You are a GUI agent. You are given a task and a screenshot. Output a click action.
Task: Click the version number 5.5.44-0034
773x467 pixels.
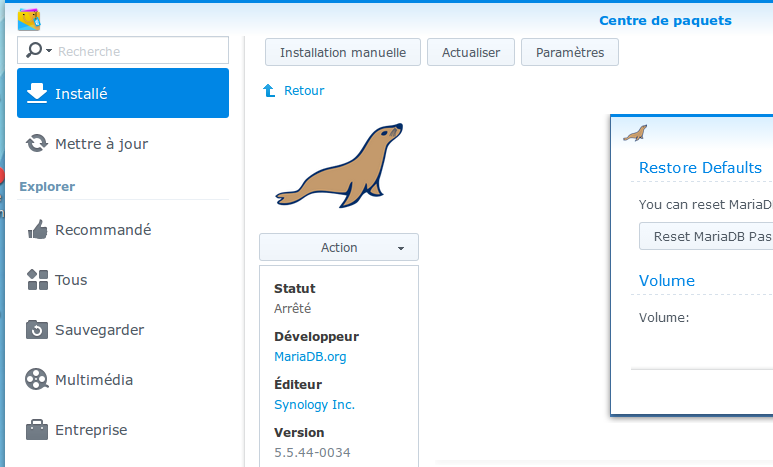pos(312,452)
